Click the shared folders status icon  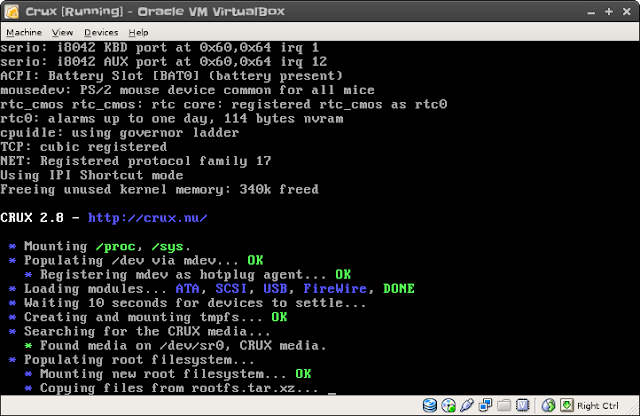point(504,405)
